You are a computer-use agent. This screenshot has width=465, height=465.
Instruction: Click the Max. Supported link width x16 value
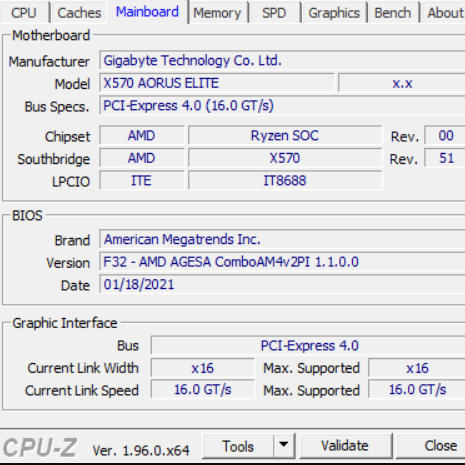[x=417, y=368]
